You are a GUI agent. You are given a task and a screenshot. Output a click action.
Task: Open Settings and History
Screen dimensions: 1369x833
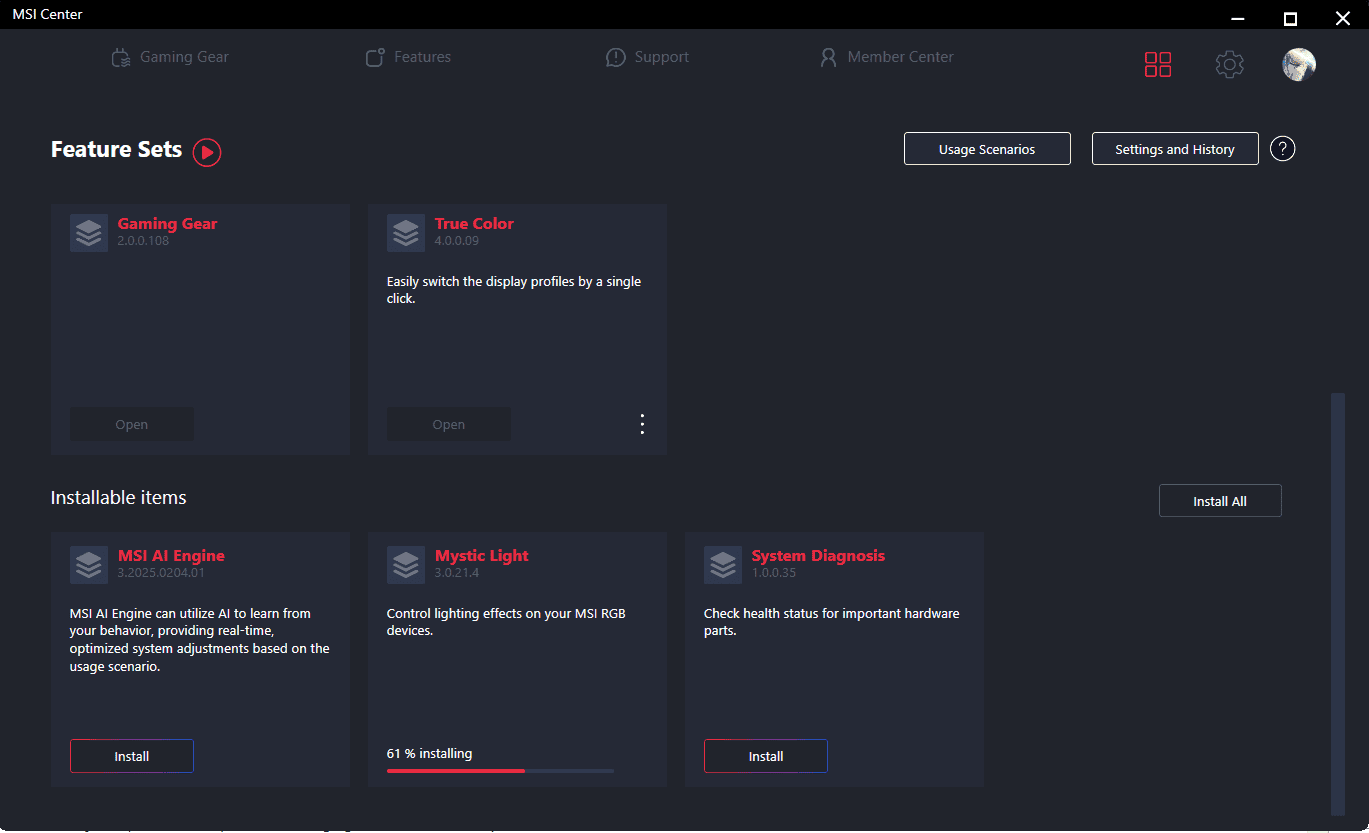1175,149
